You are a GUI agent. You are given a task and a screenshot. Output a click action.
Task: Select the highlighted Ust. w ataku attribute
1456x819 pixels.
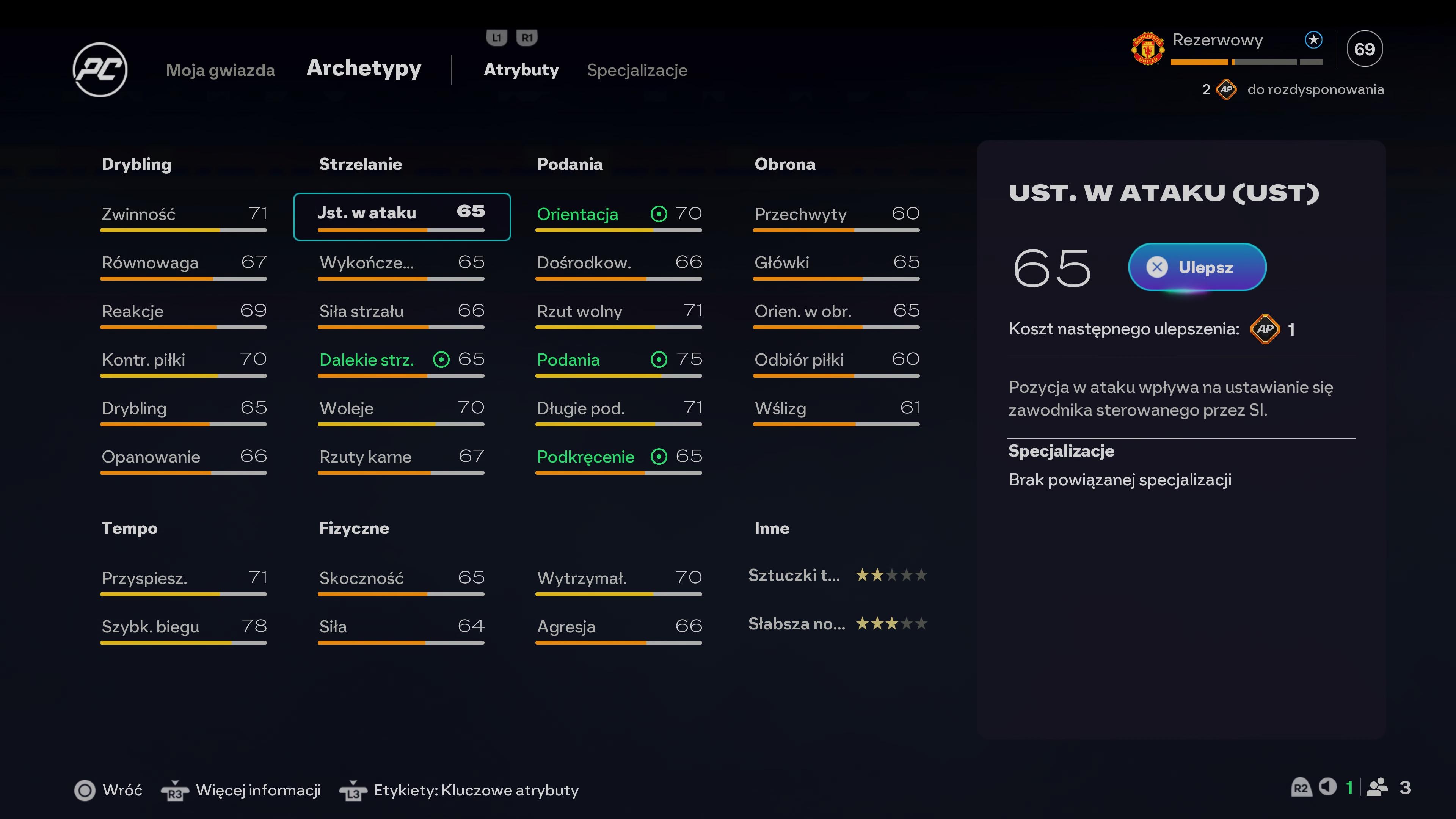(402, 217)
